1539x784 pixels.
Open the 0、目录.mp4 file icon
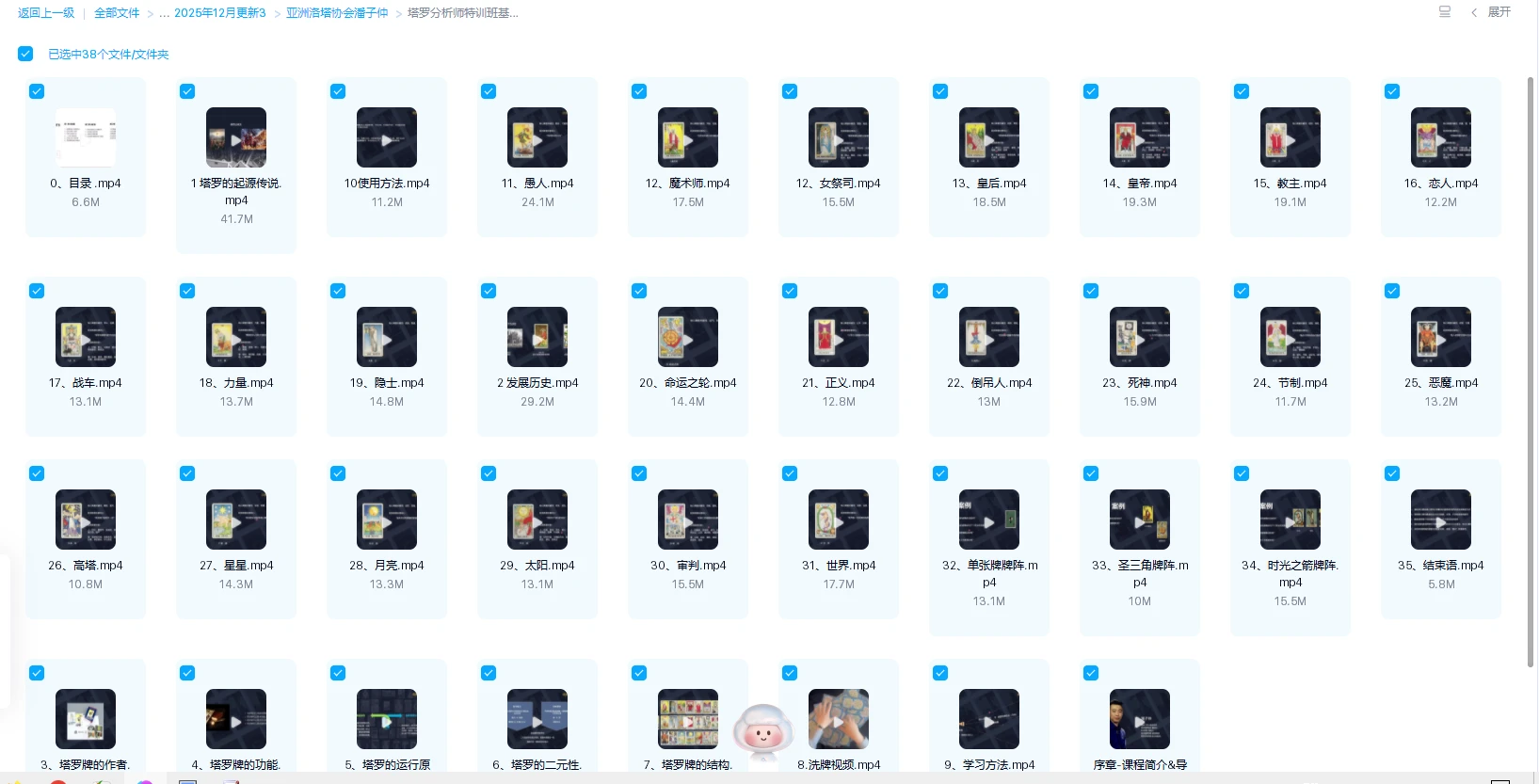pos(86,137)
